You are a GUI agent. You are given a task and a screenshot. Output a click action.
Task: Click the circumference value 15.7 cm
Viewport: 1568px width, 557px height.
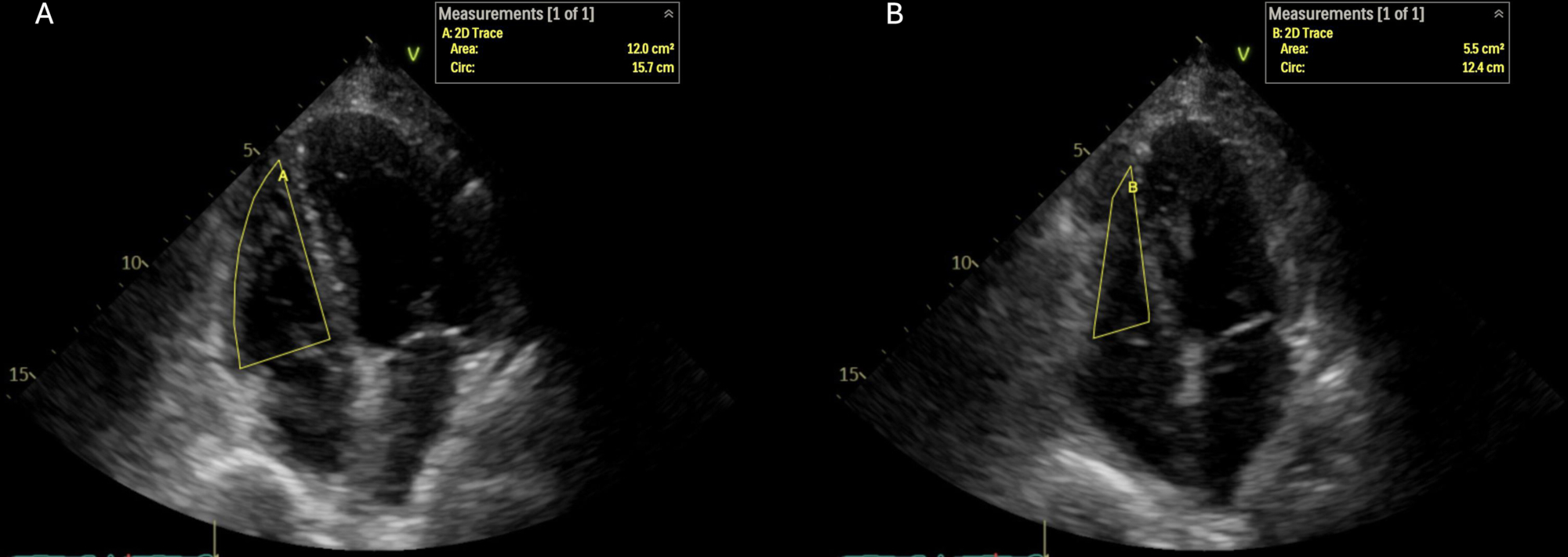[x=652, y=67]
